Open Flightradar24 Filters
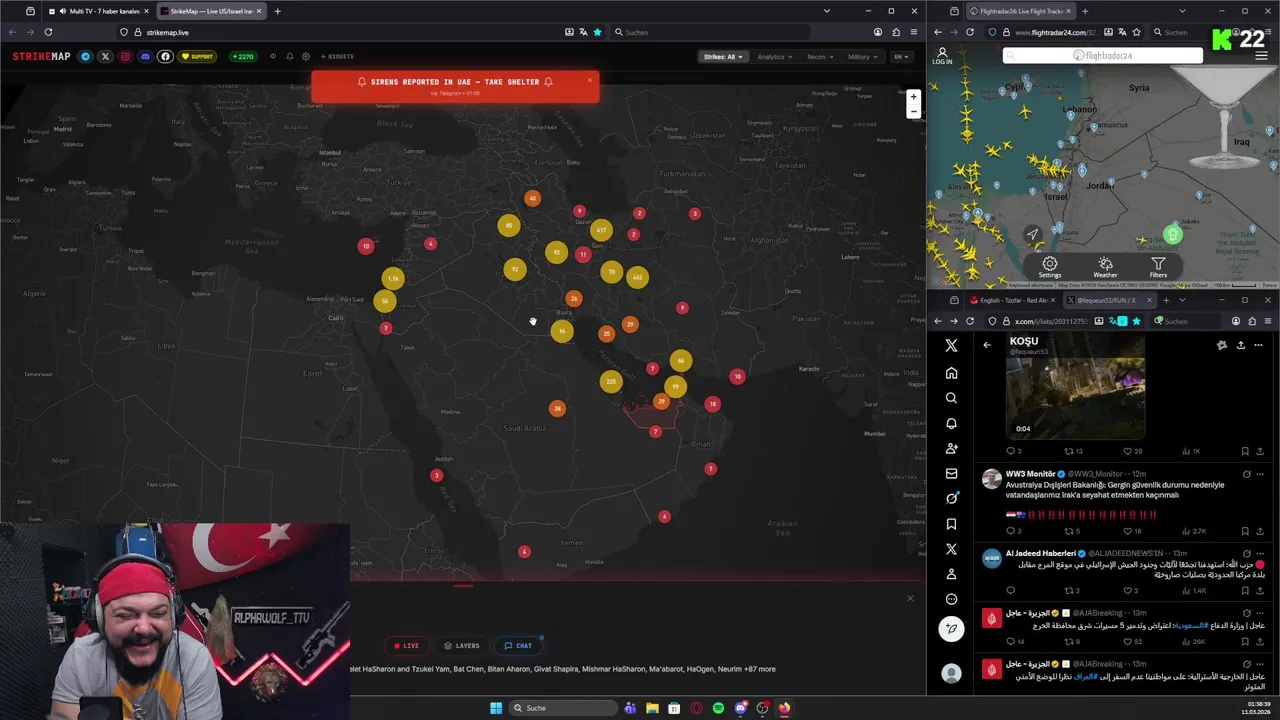 1158,267
